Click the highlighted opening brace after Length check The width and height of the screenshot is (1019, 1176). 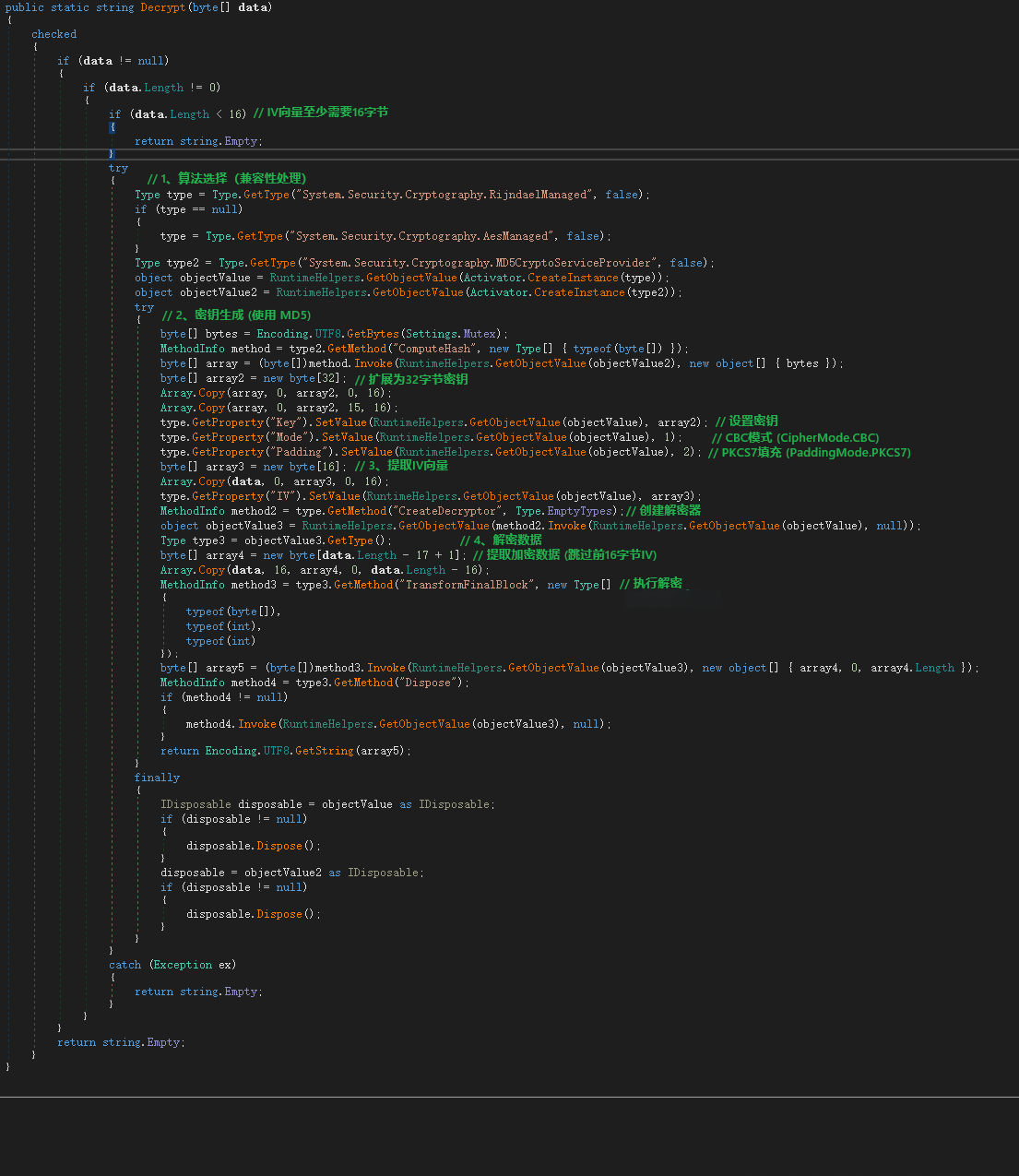tap(113, 127)
